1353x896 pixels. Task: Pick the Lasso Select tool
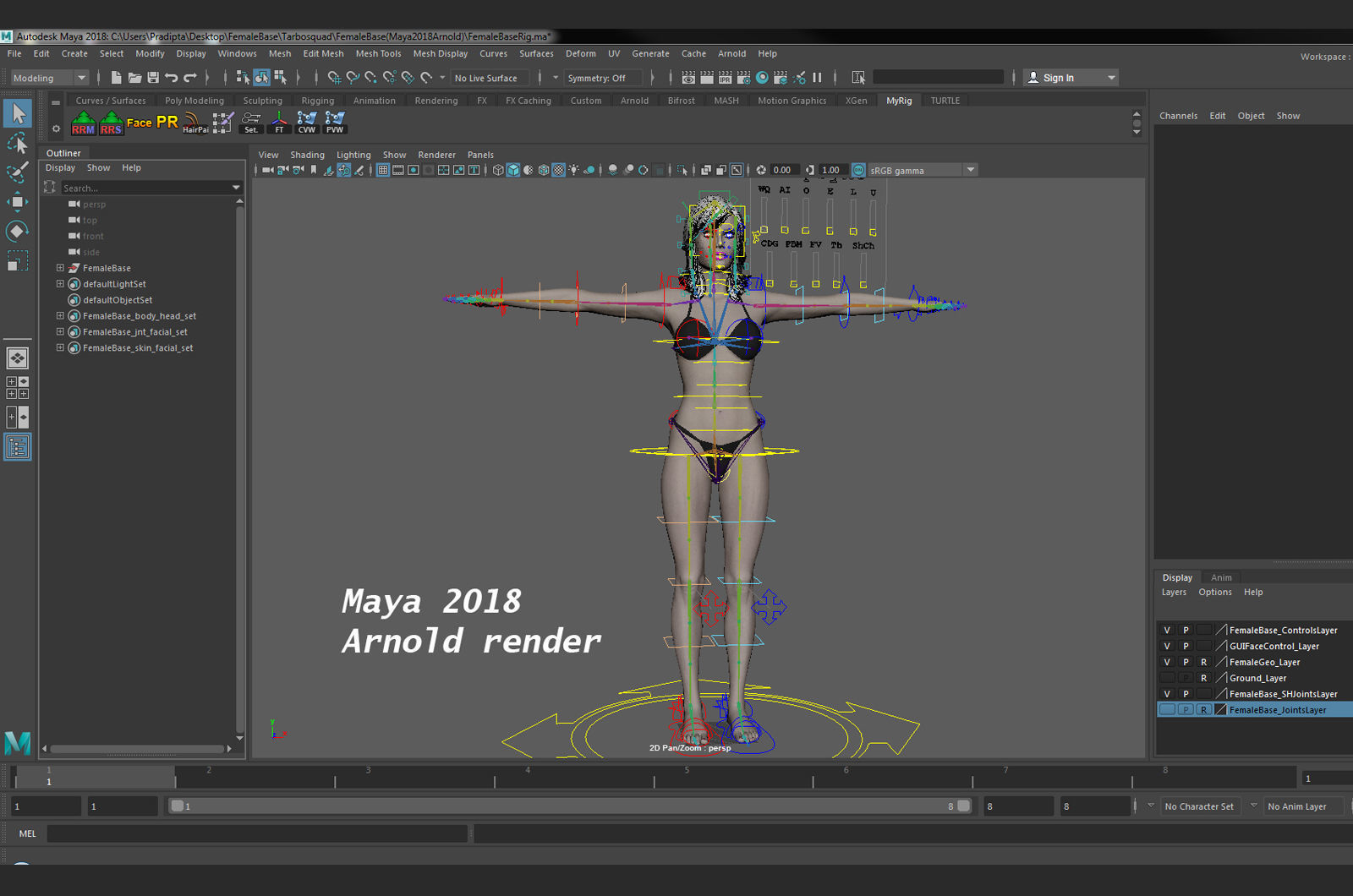click(x=18, y=143)
